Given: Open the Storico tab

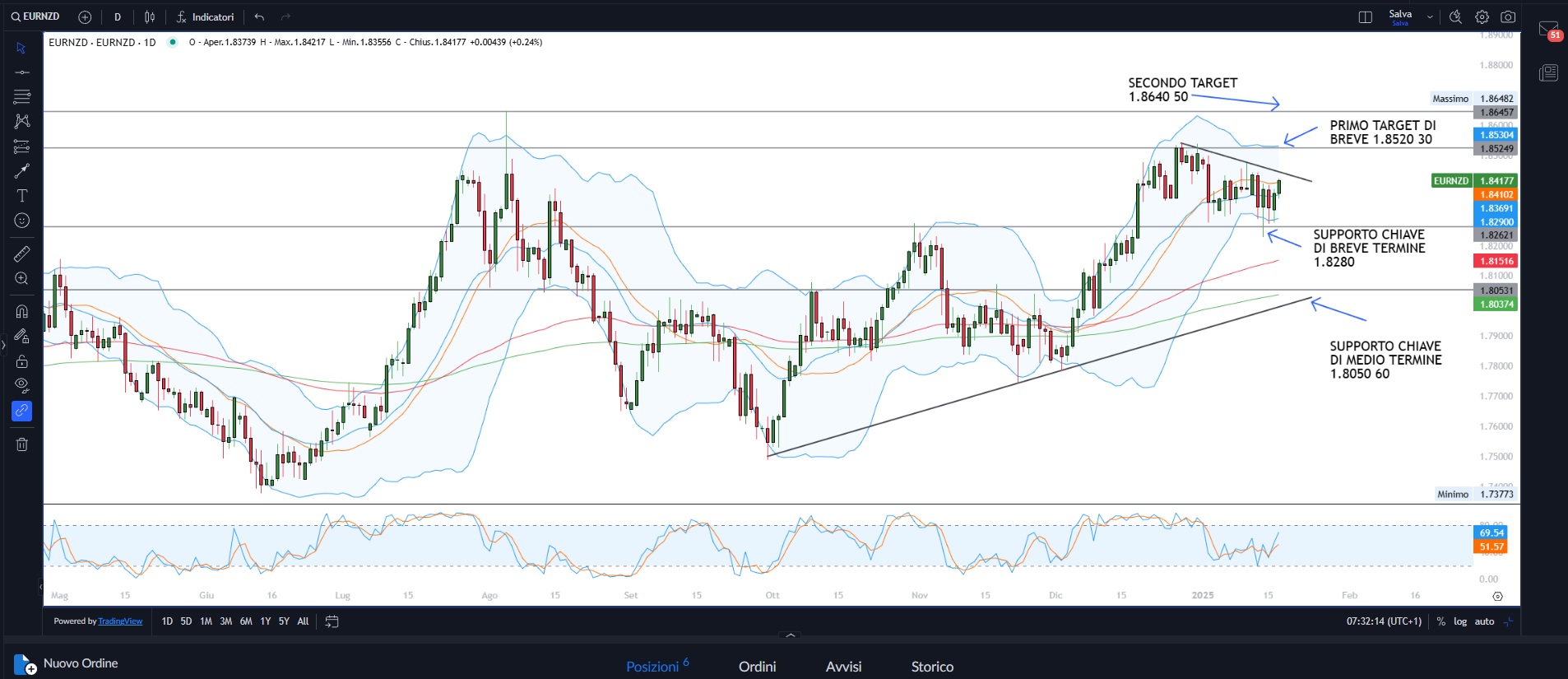Looking at the screenshot, I should [x=932, y=667].
